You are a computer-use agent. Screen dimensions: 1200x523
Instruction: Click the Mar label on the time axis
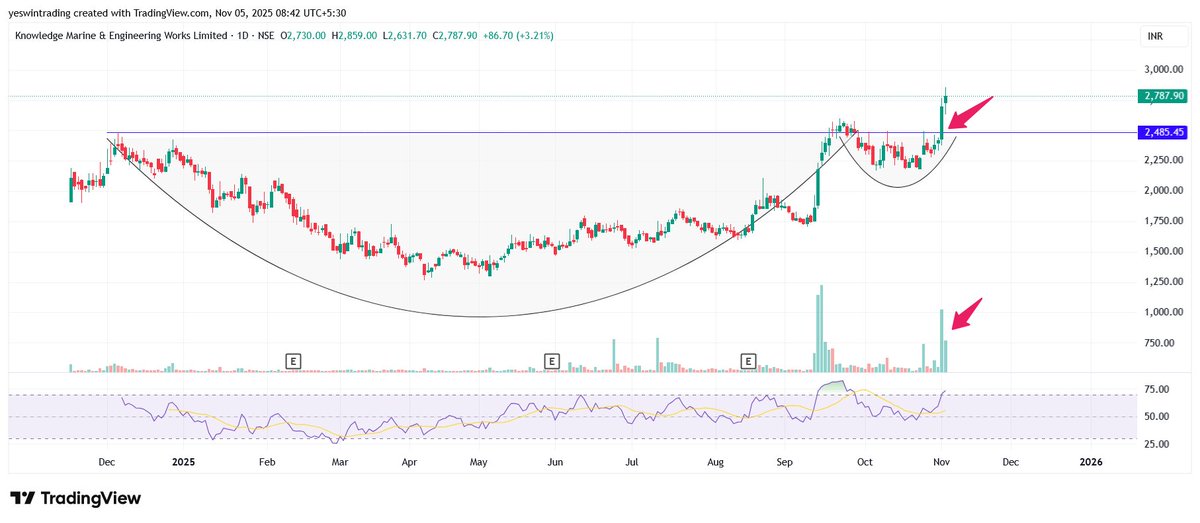pyautogui.click(x=340, y=462)
